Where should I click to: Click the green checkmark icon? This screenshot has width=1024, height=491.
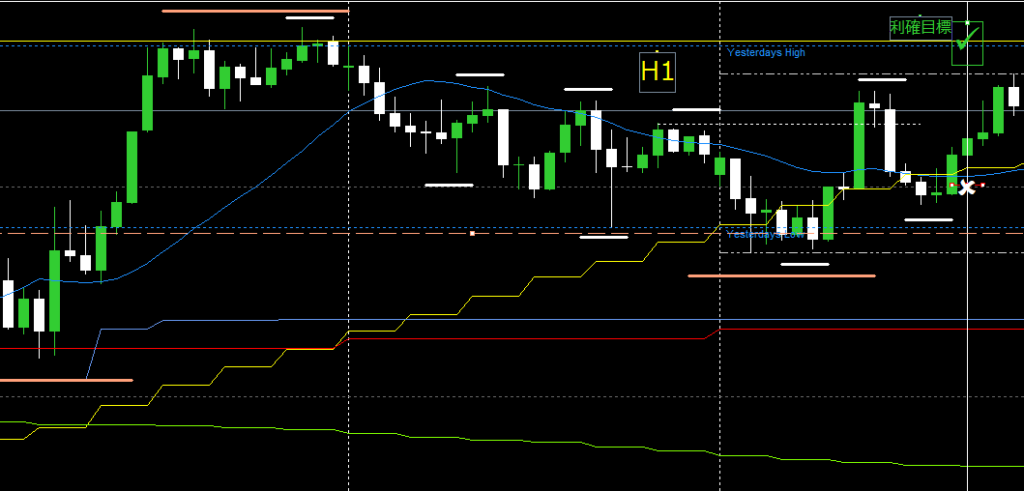click(966, 40)
